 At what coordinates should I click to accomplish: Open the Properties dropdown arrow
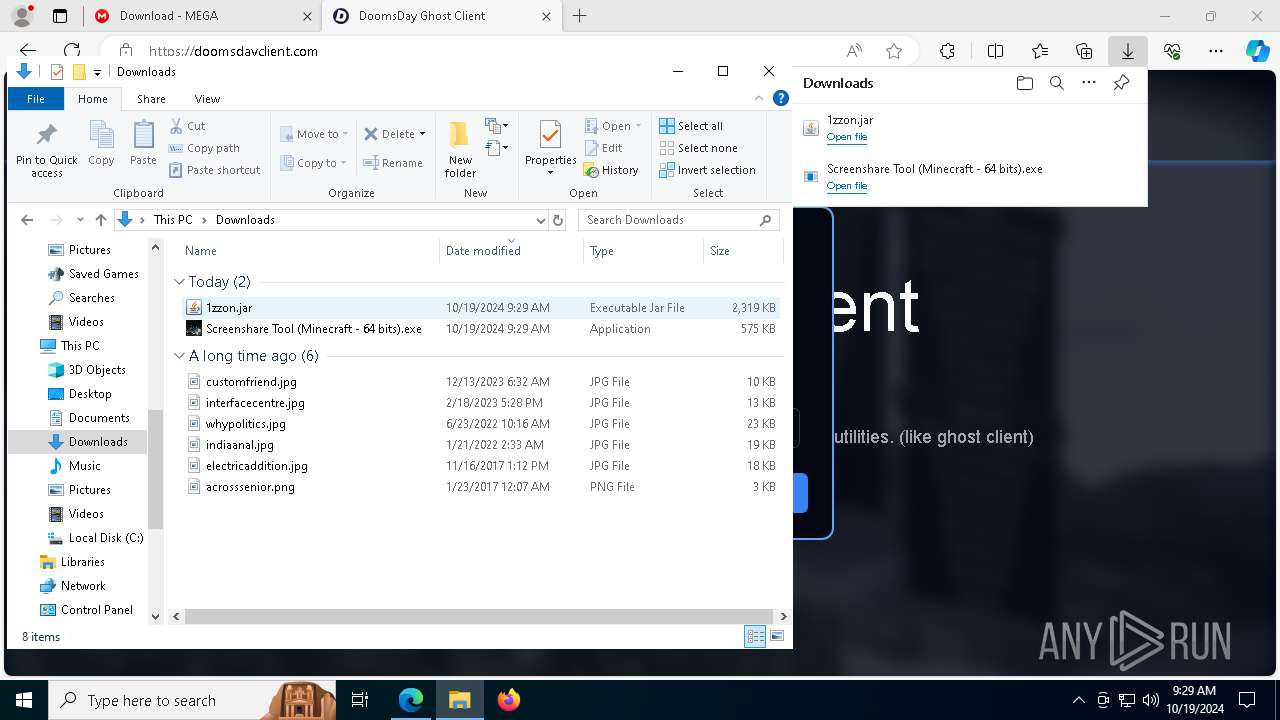[x=550, y=173]
